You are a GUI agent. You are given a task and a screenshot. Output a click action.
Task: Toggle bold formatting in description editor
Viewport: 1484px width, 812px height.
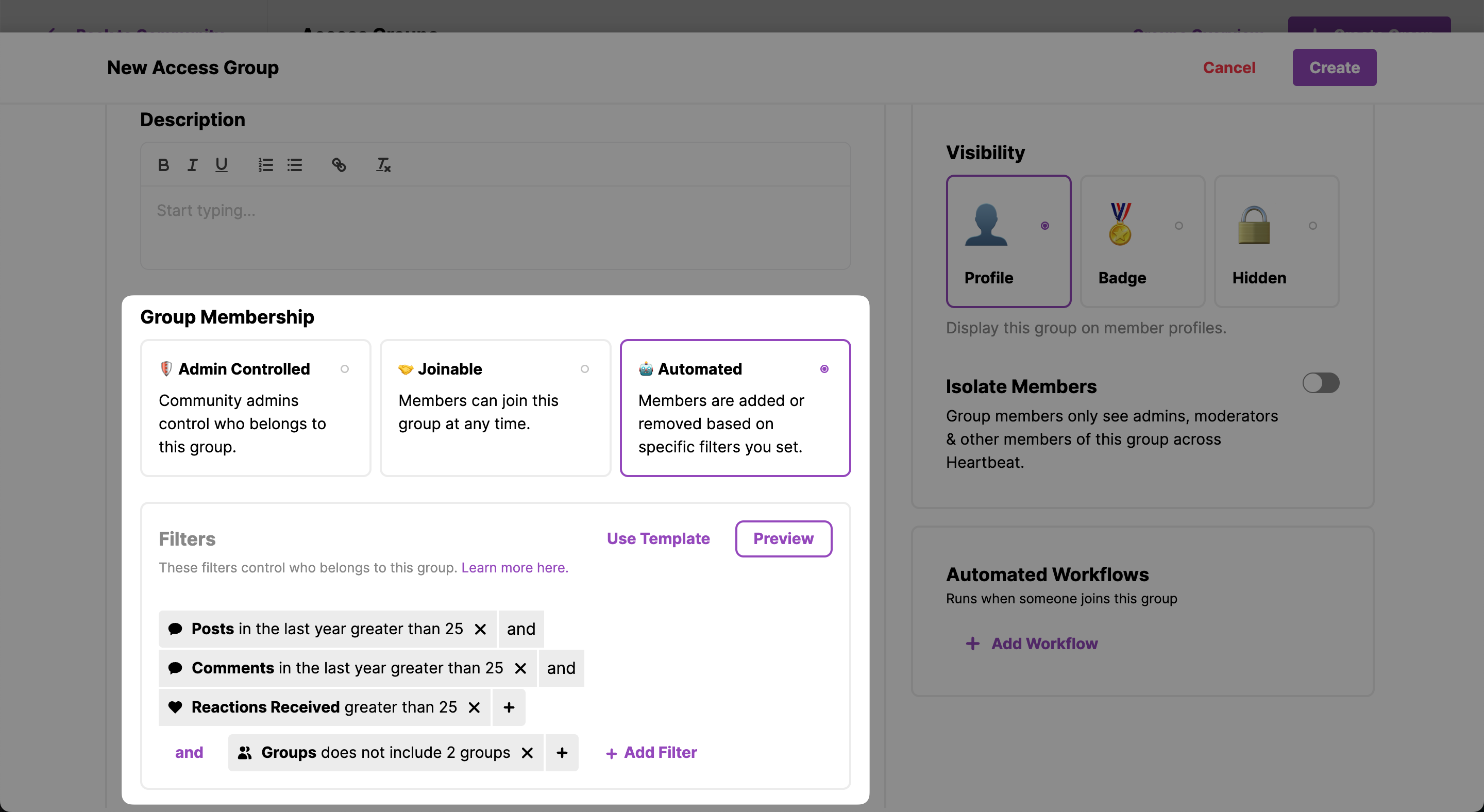click(163, 165)
